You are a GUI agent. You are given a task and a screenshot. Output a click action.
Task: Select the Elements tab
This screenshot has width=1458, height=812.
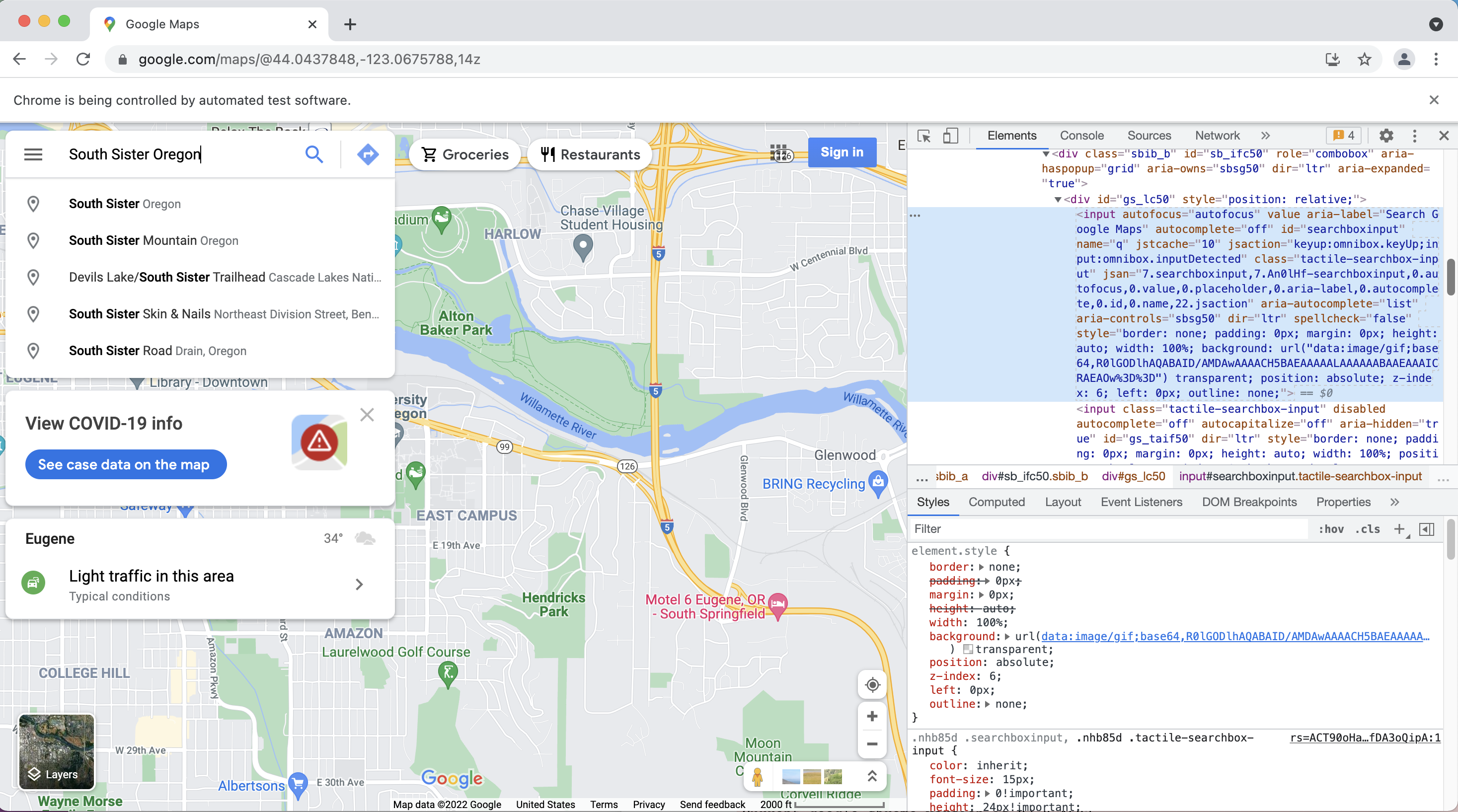pos(1012,136)
